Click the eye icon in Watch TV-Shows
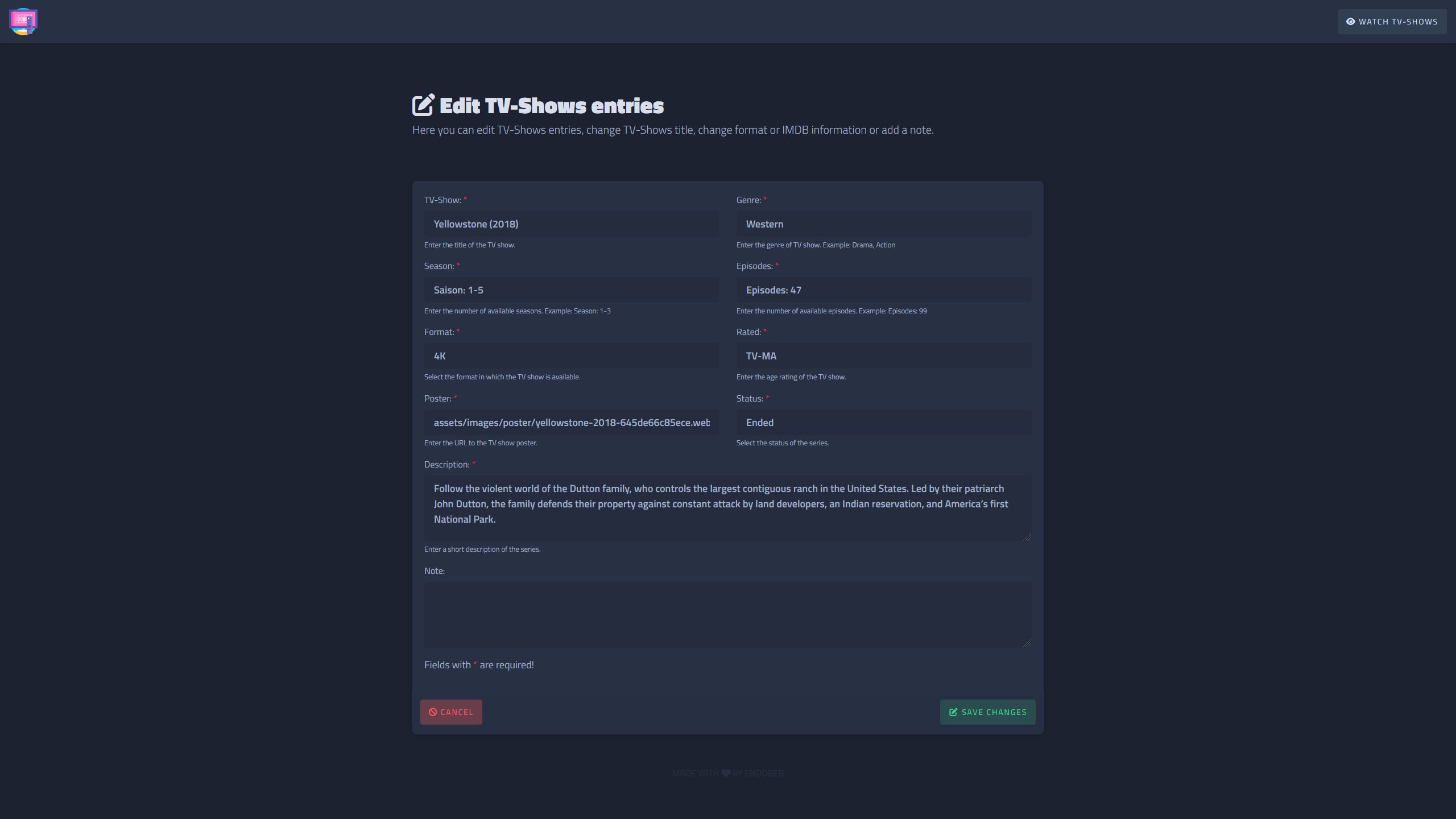 point(1350,22)
